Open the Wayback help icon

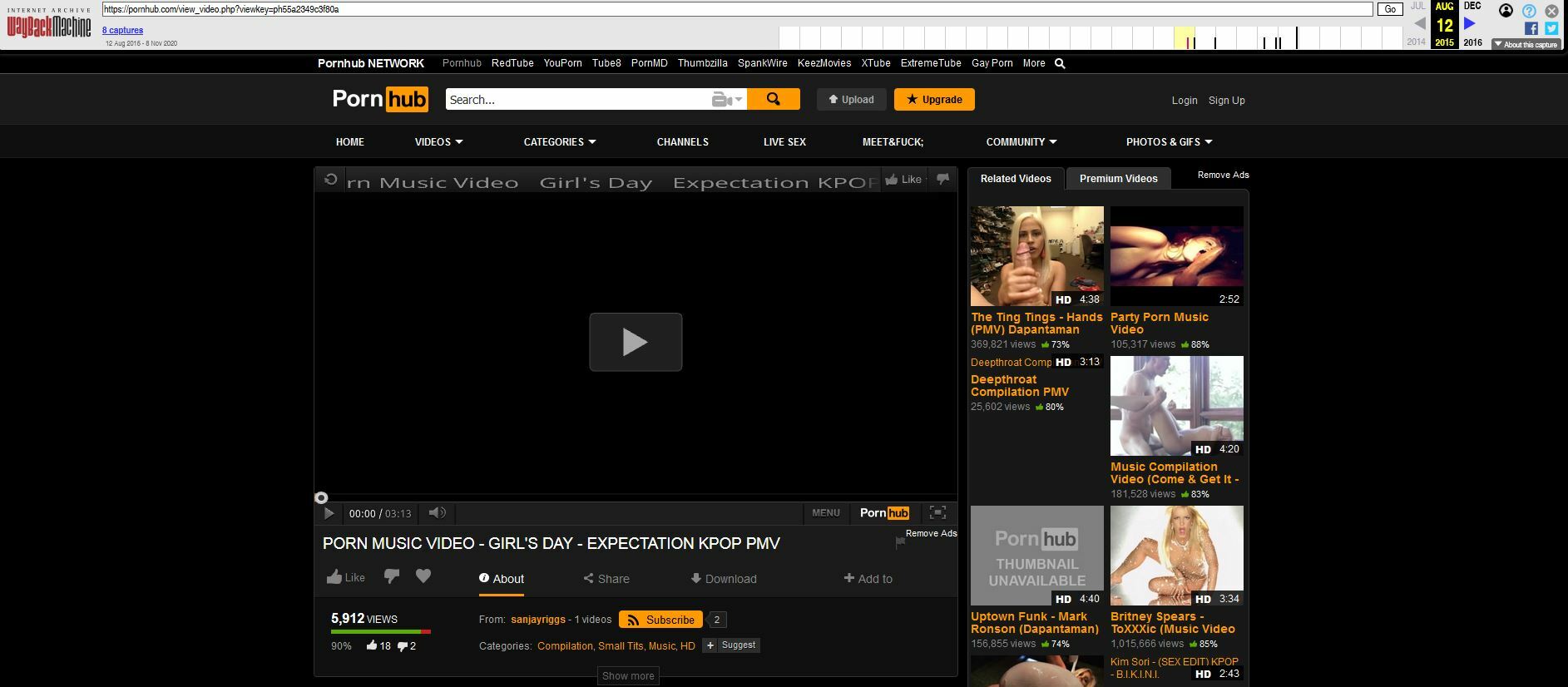pyautogui.click(x=1529, y=11)
